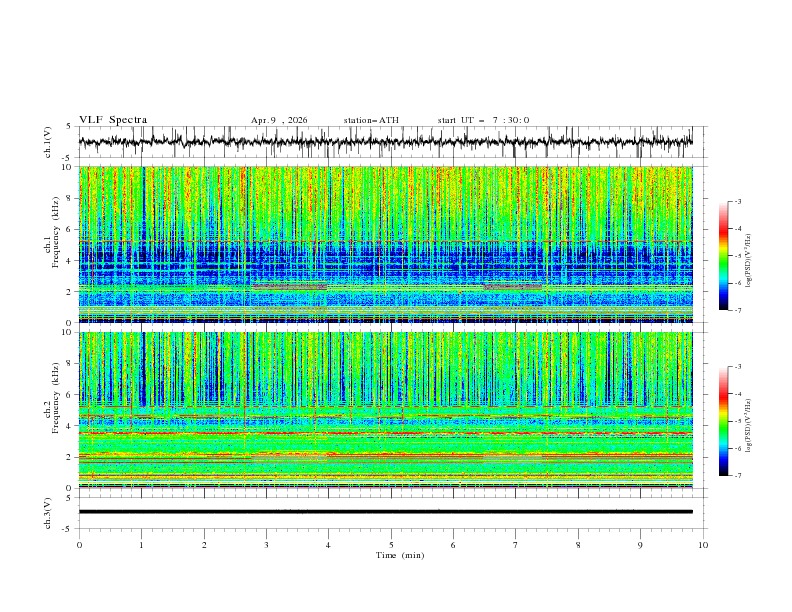Image resolution: width=792 pixels, height=612 pixels.
Task: Click the "start UT = 7 :30:0" text
Action: click(x=483, y=120)
